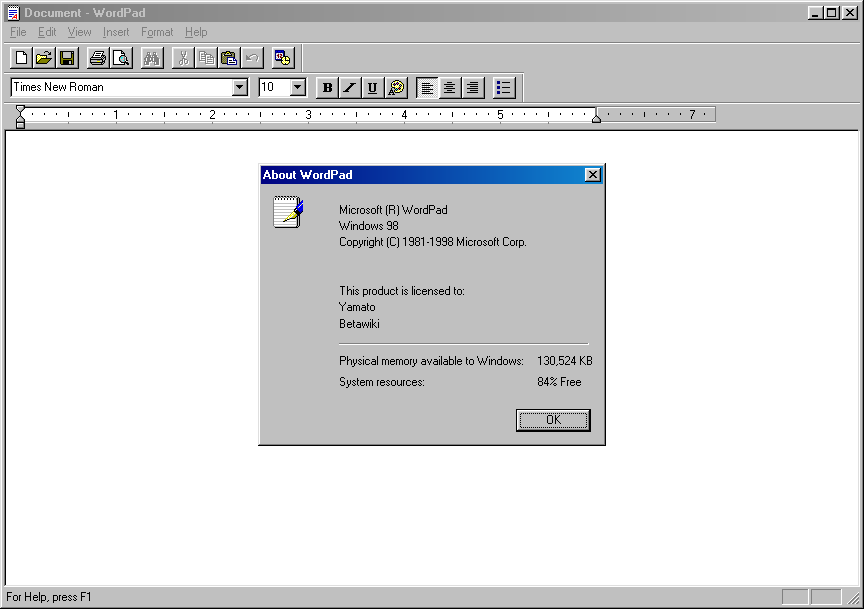Image resolution: width=864 pixels, height=609 pixels.
Task: Open the File menu
Action: (x=18, y=32)
